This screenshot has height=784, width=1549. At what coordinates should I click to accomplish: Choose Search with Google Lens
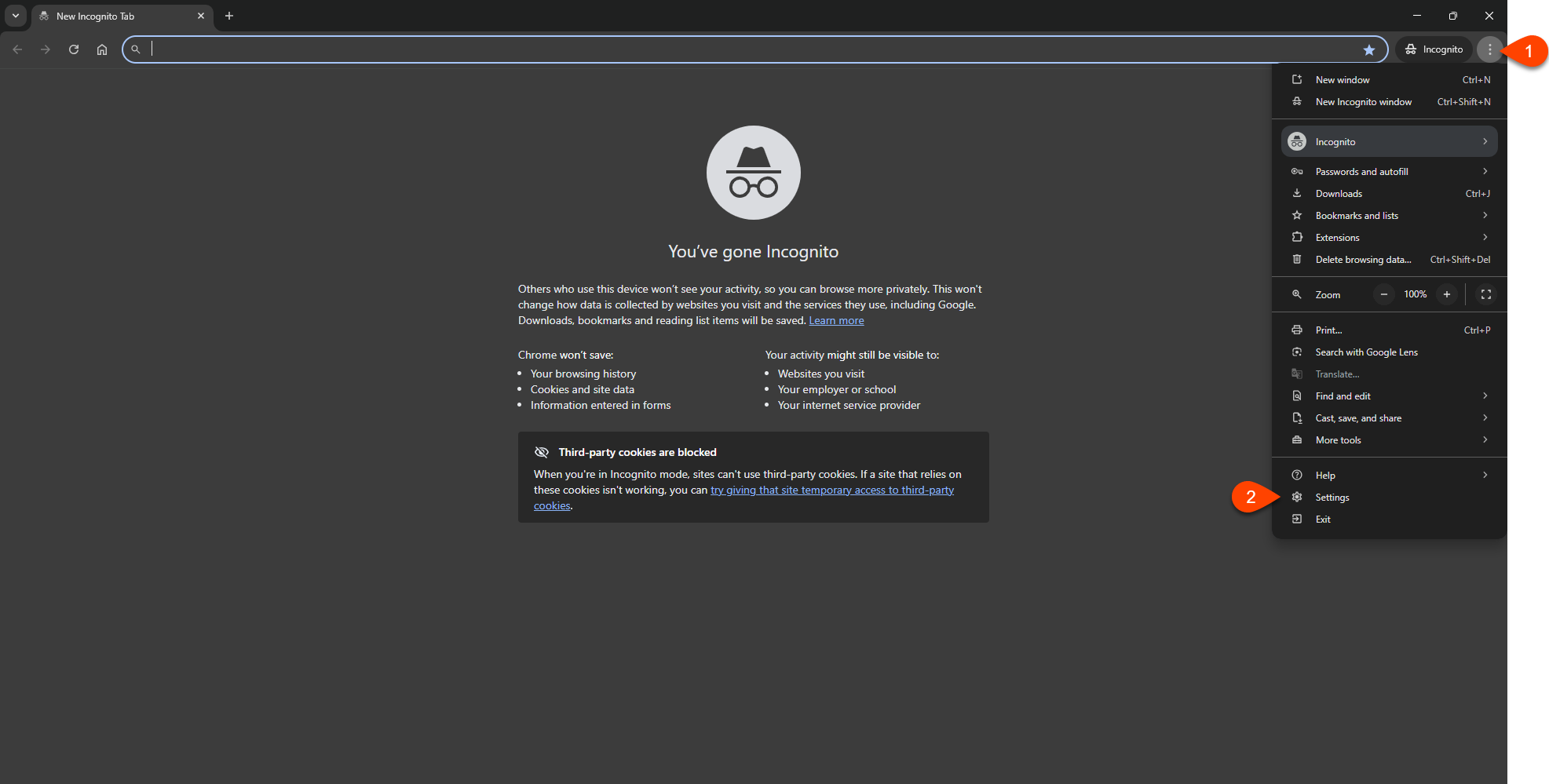click(1389, 352)
